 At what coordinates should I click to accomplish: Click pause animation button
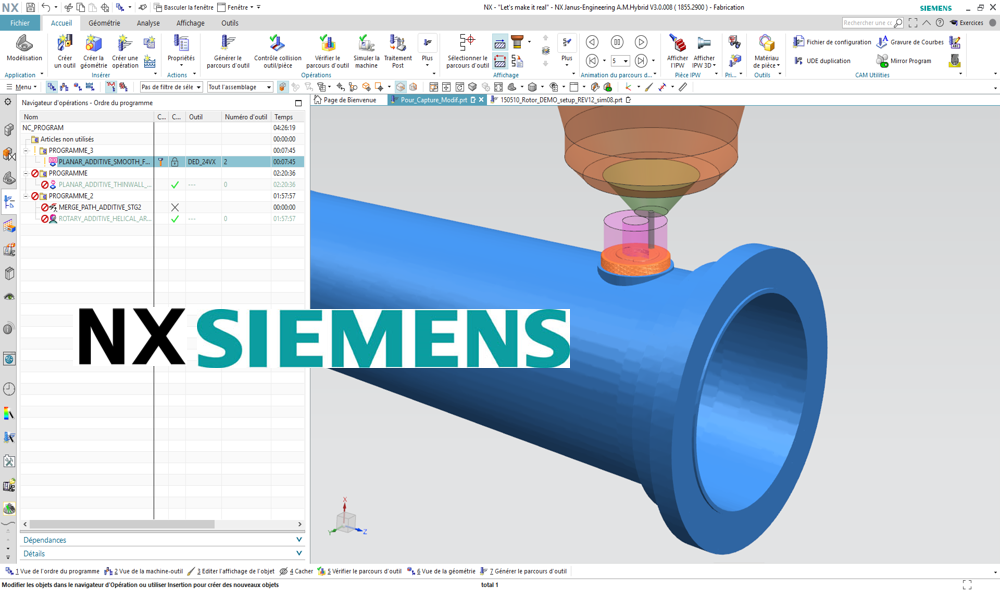click(x=617, y=42)
